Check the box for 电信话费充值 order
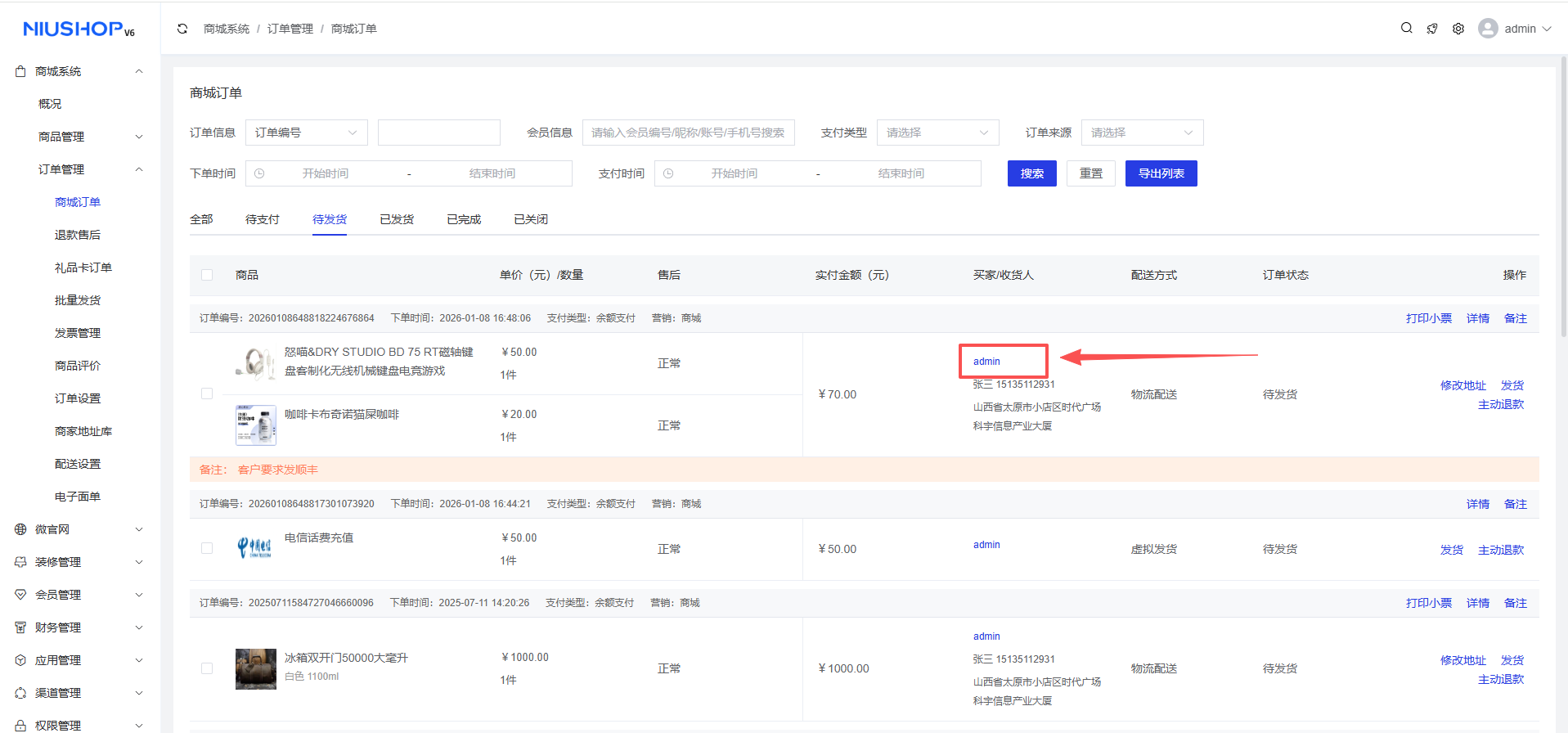This screenshot has width=1568, height=733. 207,548
